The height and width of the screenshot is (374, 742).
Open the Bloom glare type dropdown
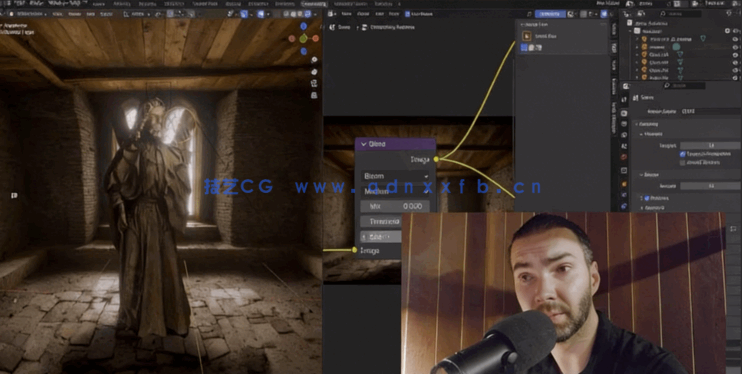395,176
